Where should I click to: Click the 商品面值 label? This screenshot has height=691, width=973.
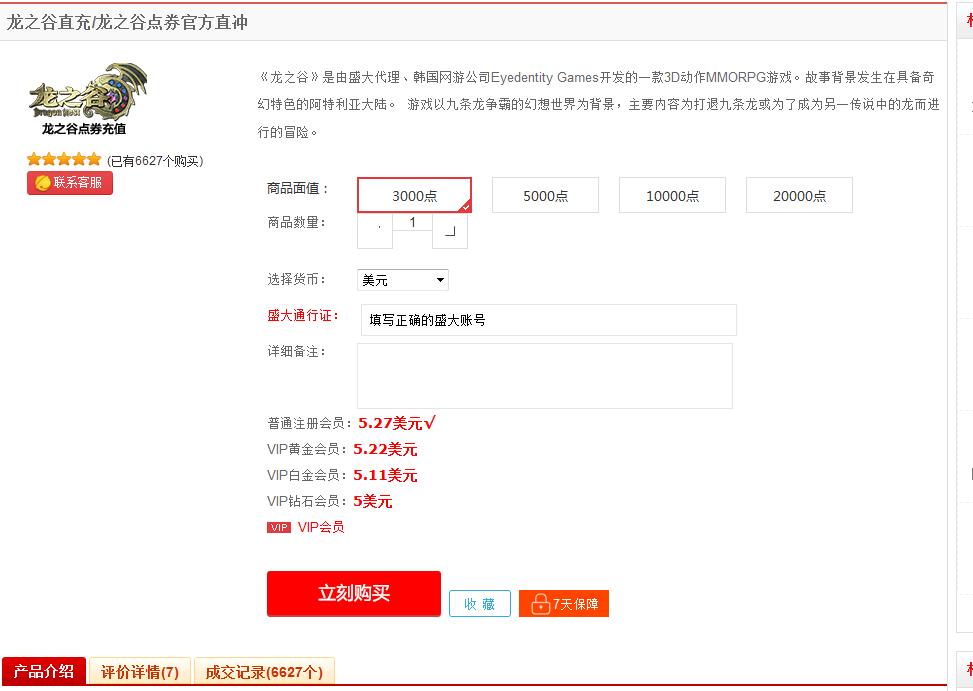click(x=298, y=189)
